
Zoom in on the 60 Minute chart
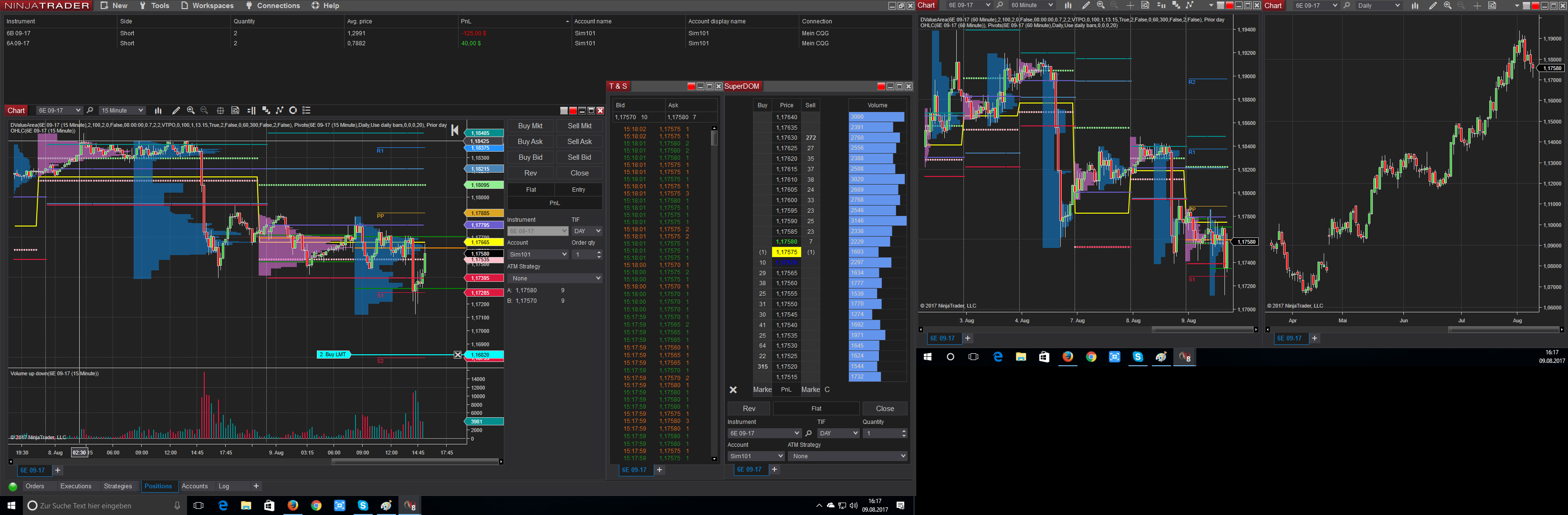pyautogui.click(x=1100, y=5)
